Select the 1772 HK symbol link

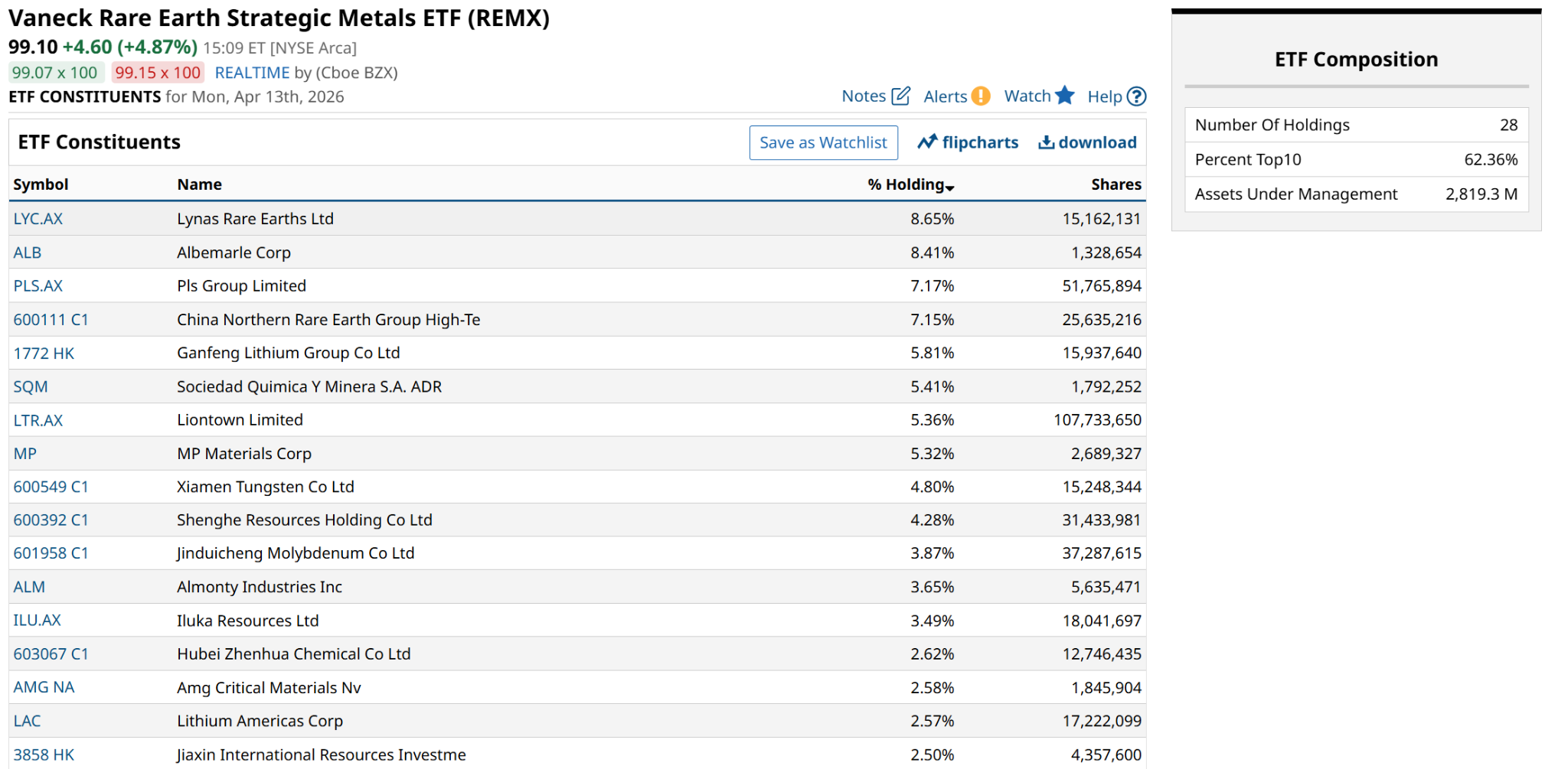44,354
